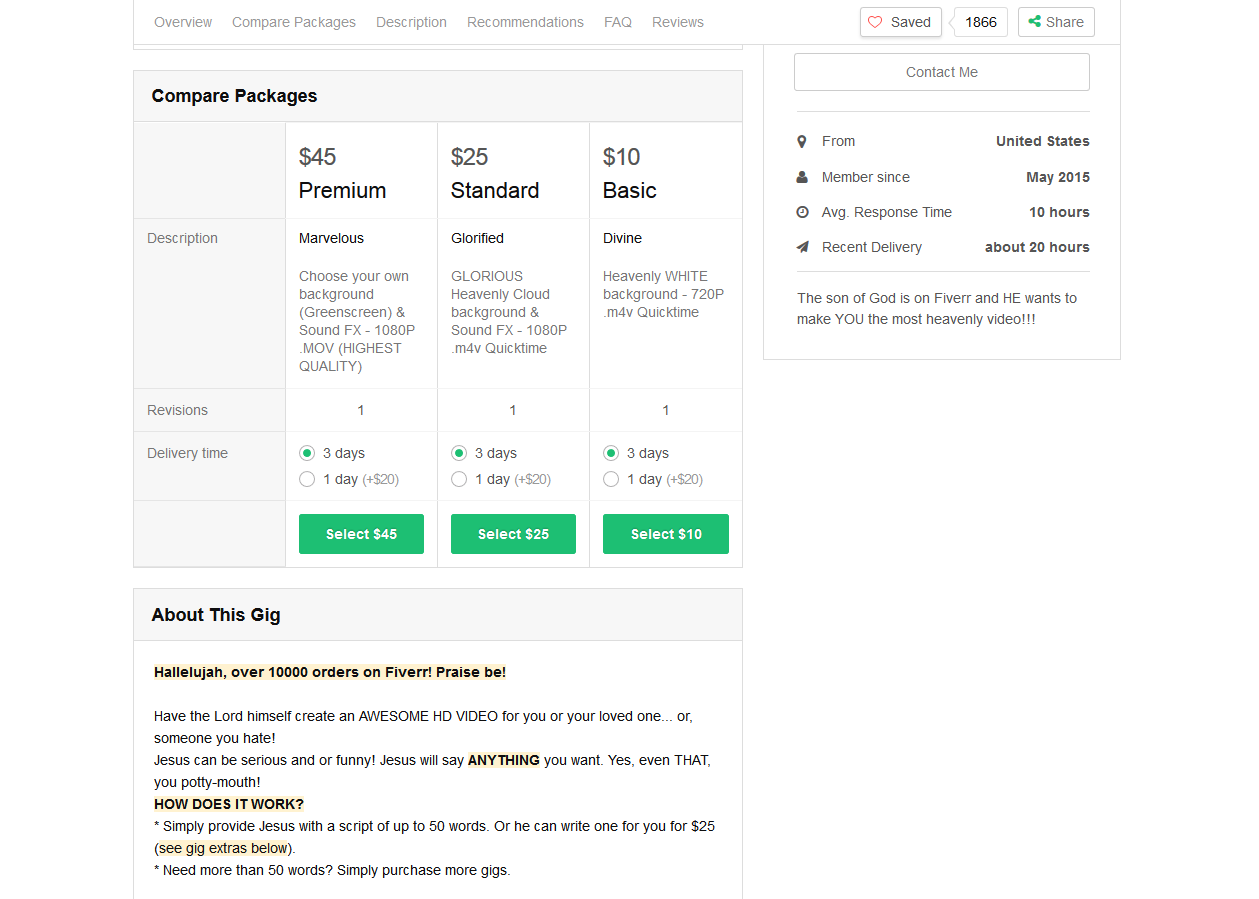
Task: Select 3 days delivery for Premium package
Action: point(307,453)
